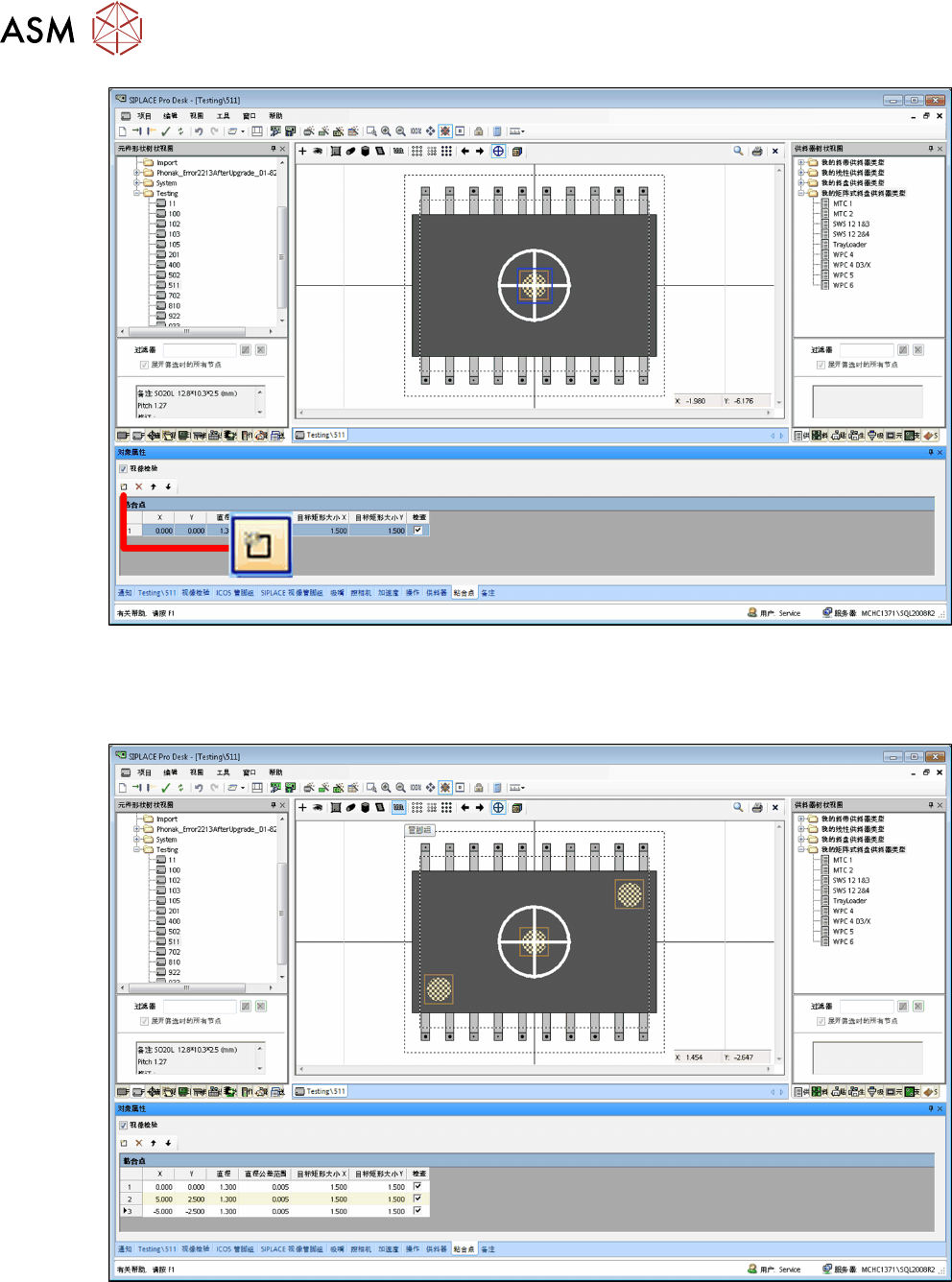Screen dimensions: 952x1282
Task: Switch to 粘合点 tab in first screenshot
Action: point(464,593)
